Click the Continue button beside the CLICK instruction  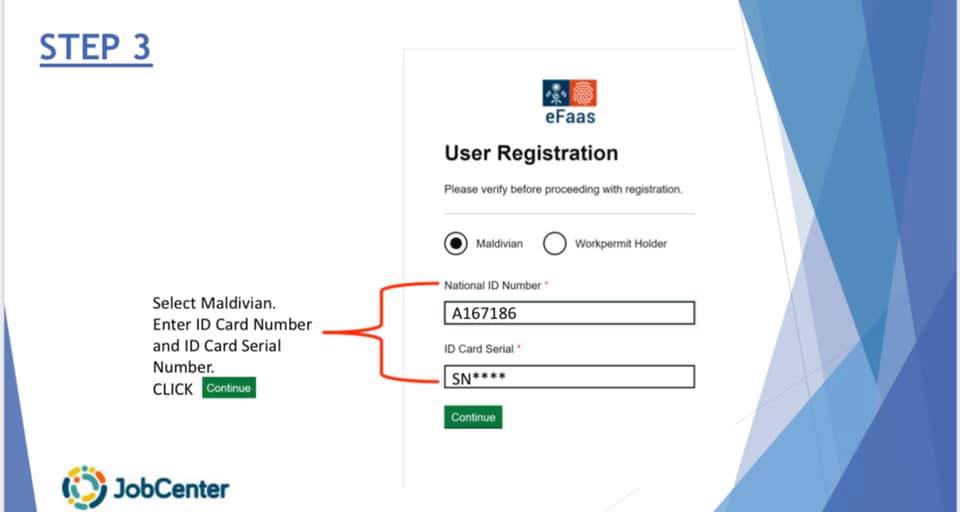(x=229, y=388)
